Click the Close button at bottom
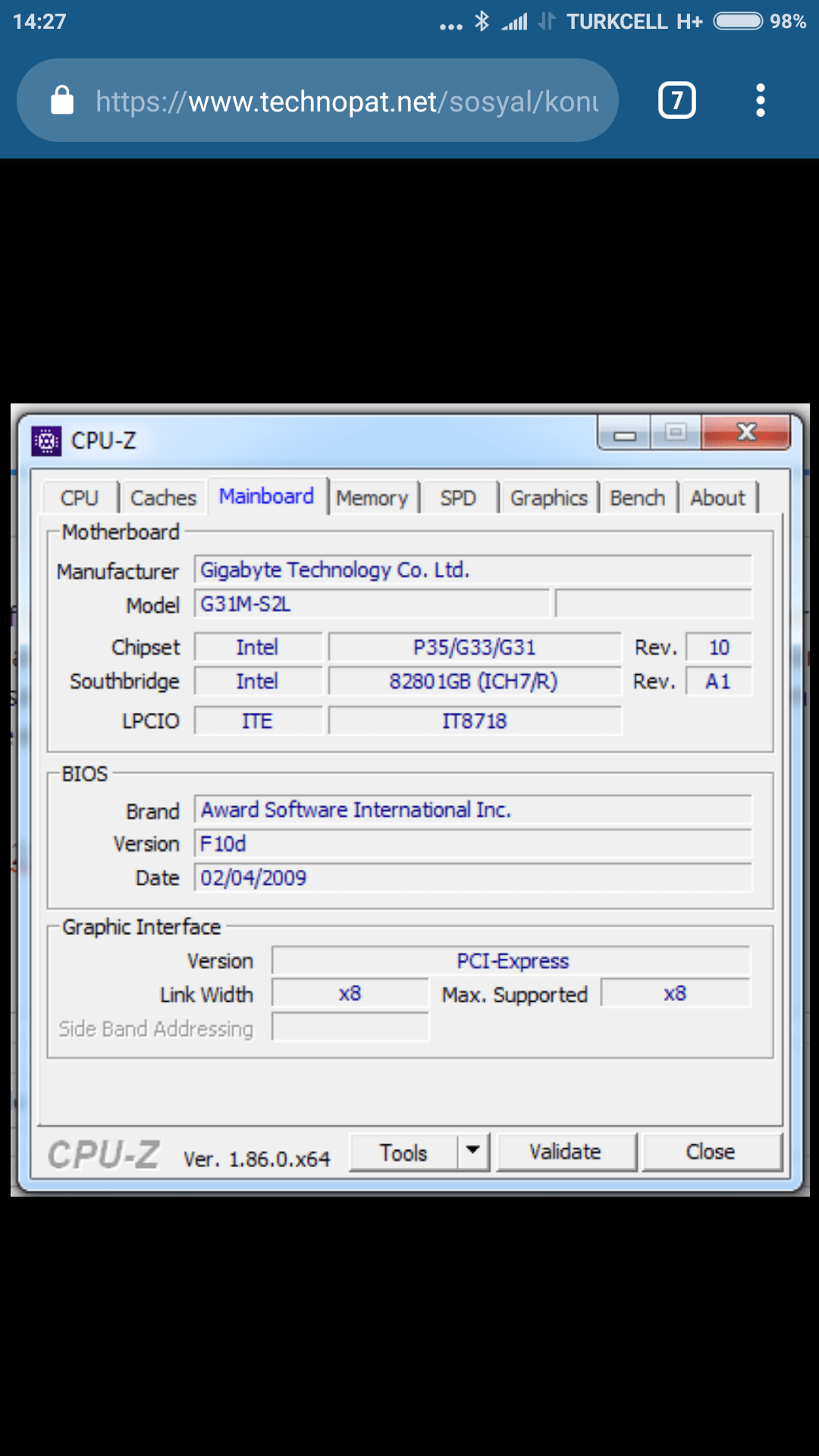Viewport: 819px width, 1456px height. click(711, 1153)
